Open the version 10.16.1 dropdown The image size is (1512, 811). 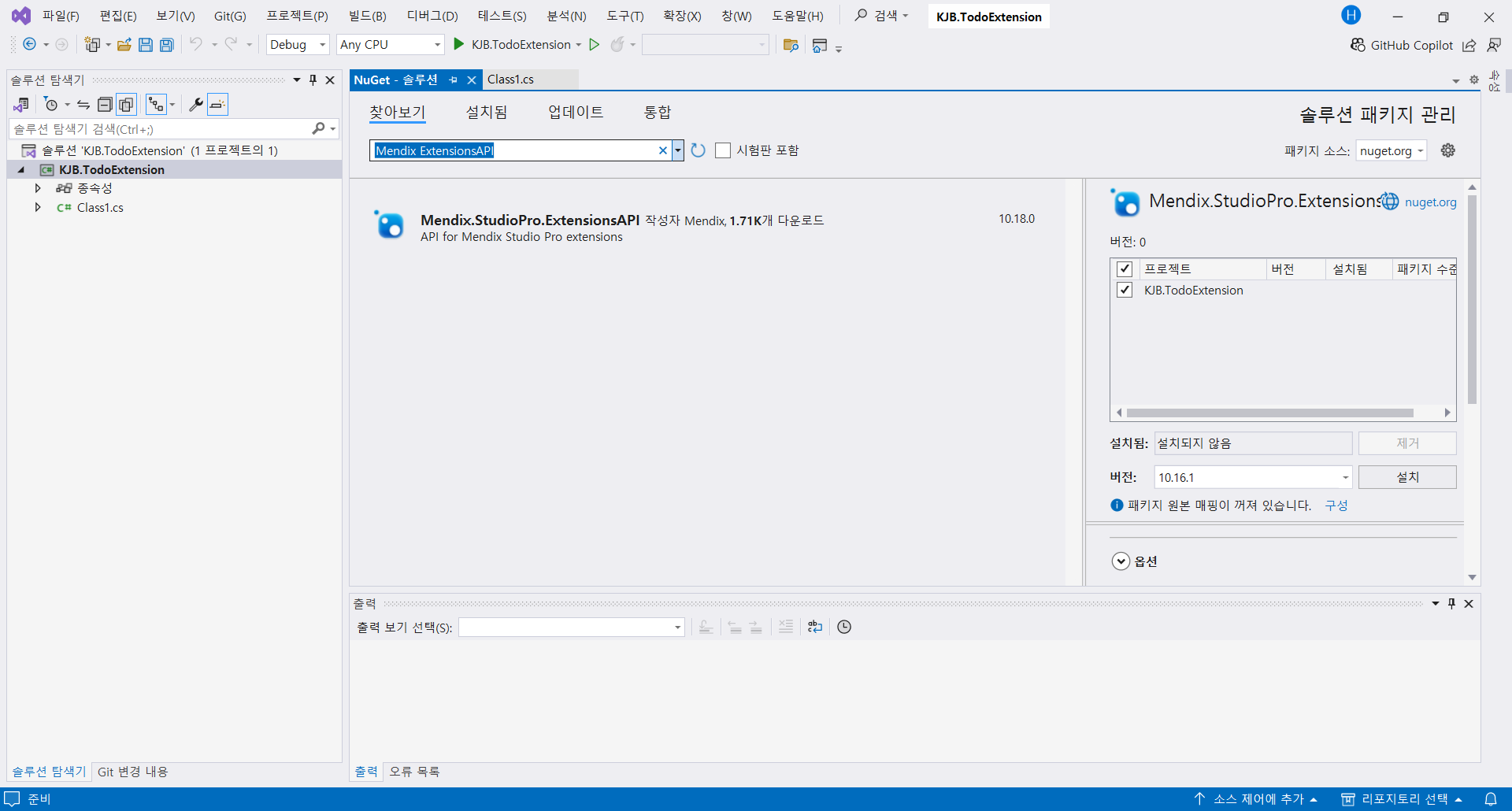[1253, 477]
